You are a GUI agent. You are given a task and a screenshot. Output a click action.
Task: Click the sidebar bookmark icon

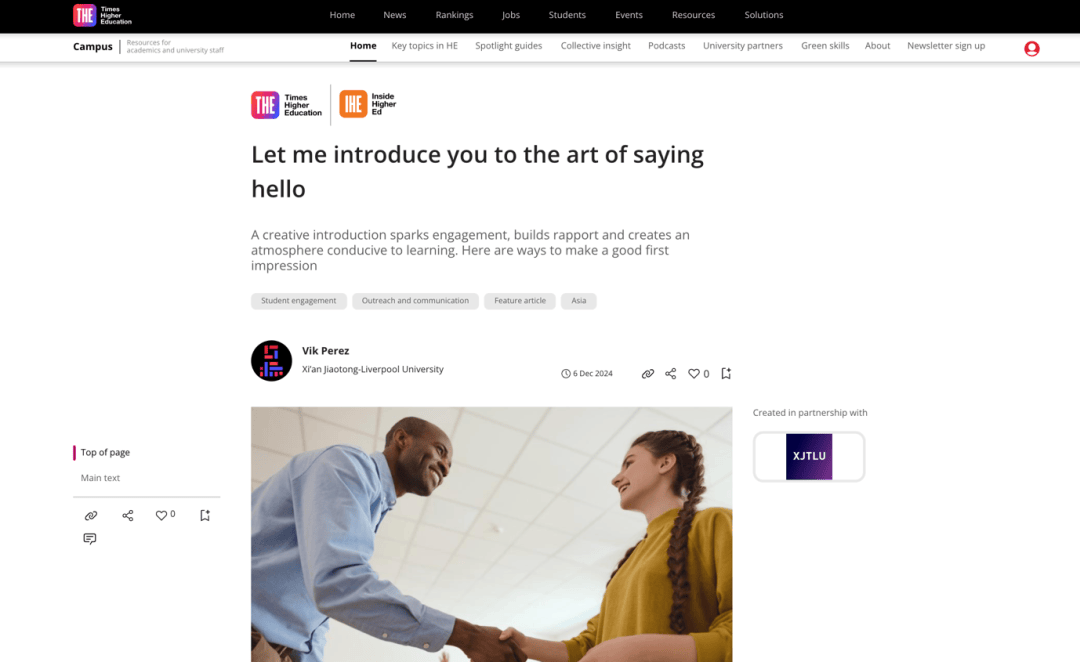click(205, 515)
